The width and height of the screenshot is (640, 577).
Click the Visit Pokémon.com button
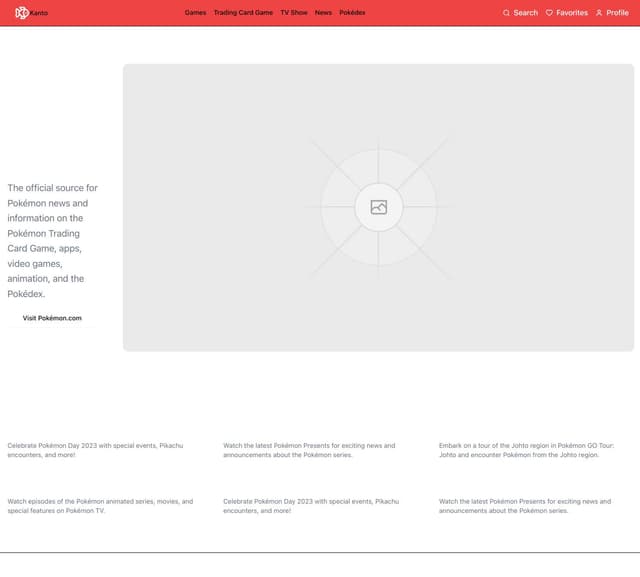pyautogui.click(x=52, y=318)
